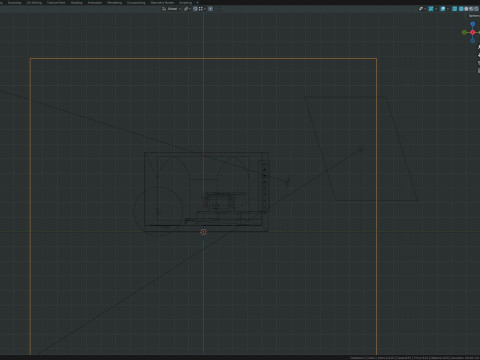480x360 pixels.
Task: Click the bottom negative Z gizmo handle
Action: [472, 41]
